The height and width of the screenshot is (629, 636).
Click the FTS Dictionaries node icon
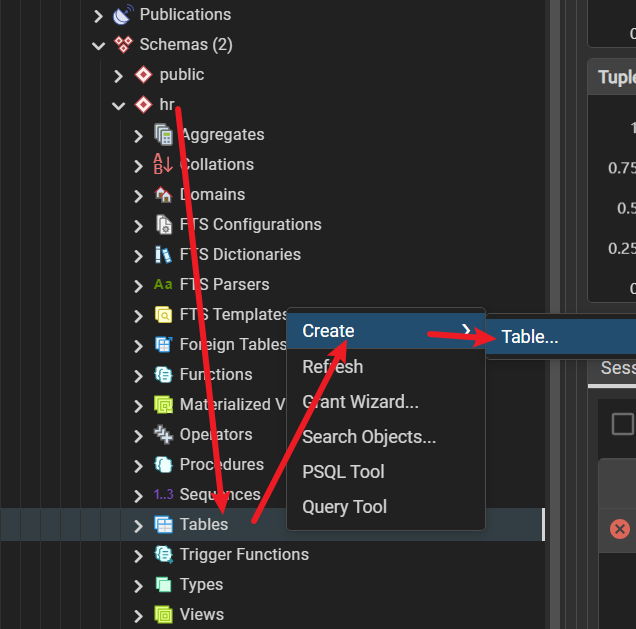163,255
